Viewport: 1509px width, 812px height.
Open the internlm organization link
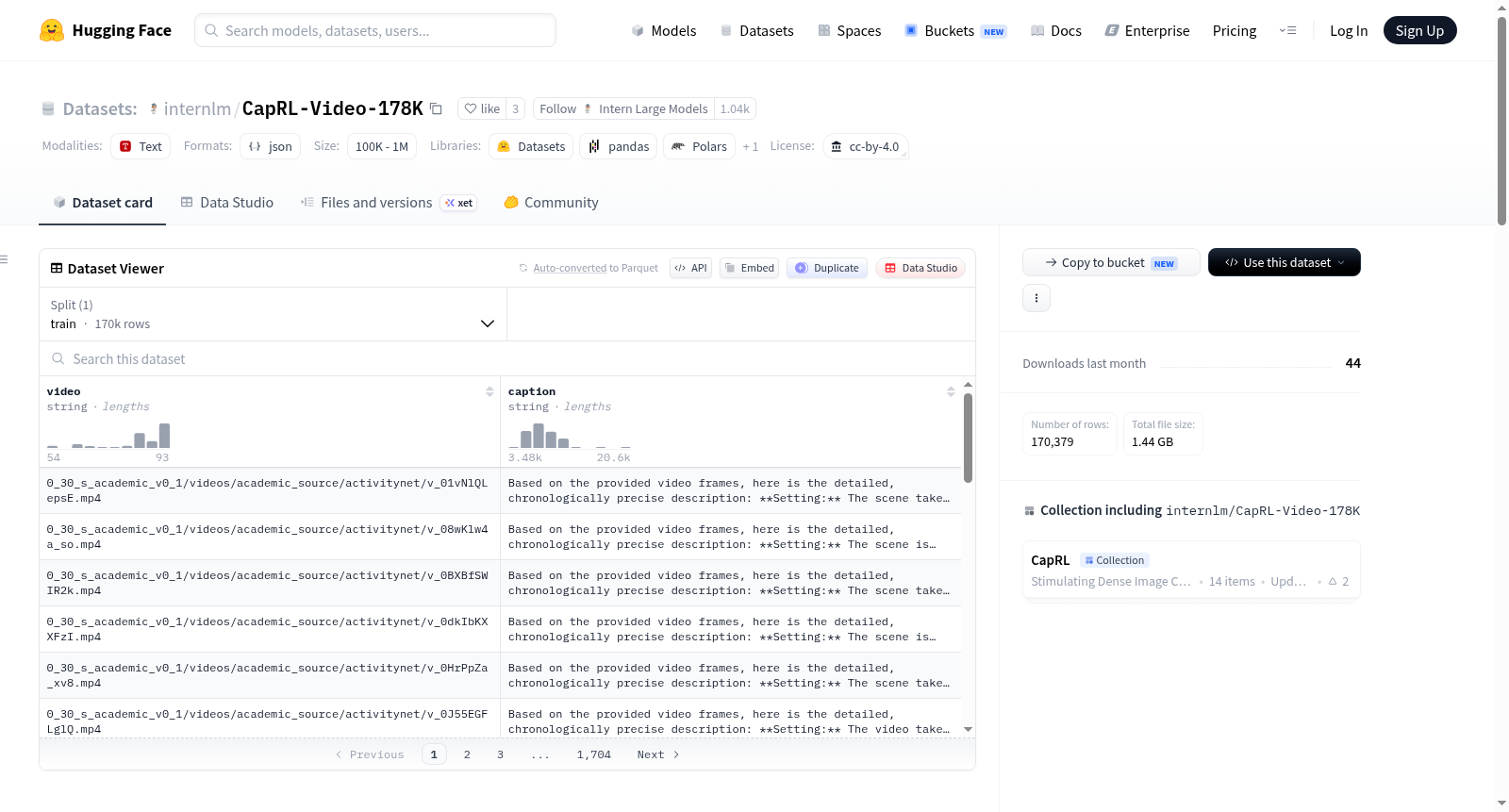click(197, 108)
